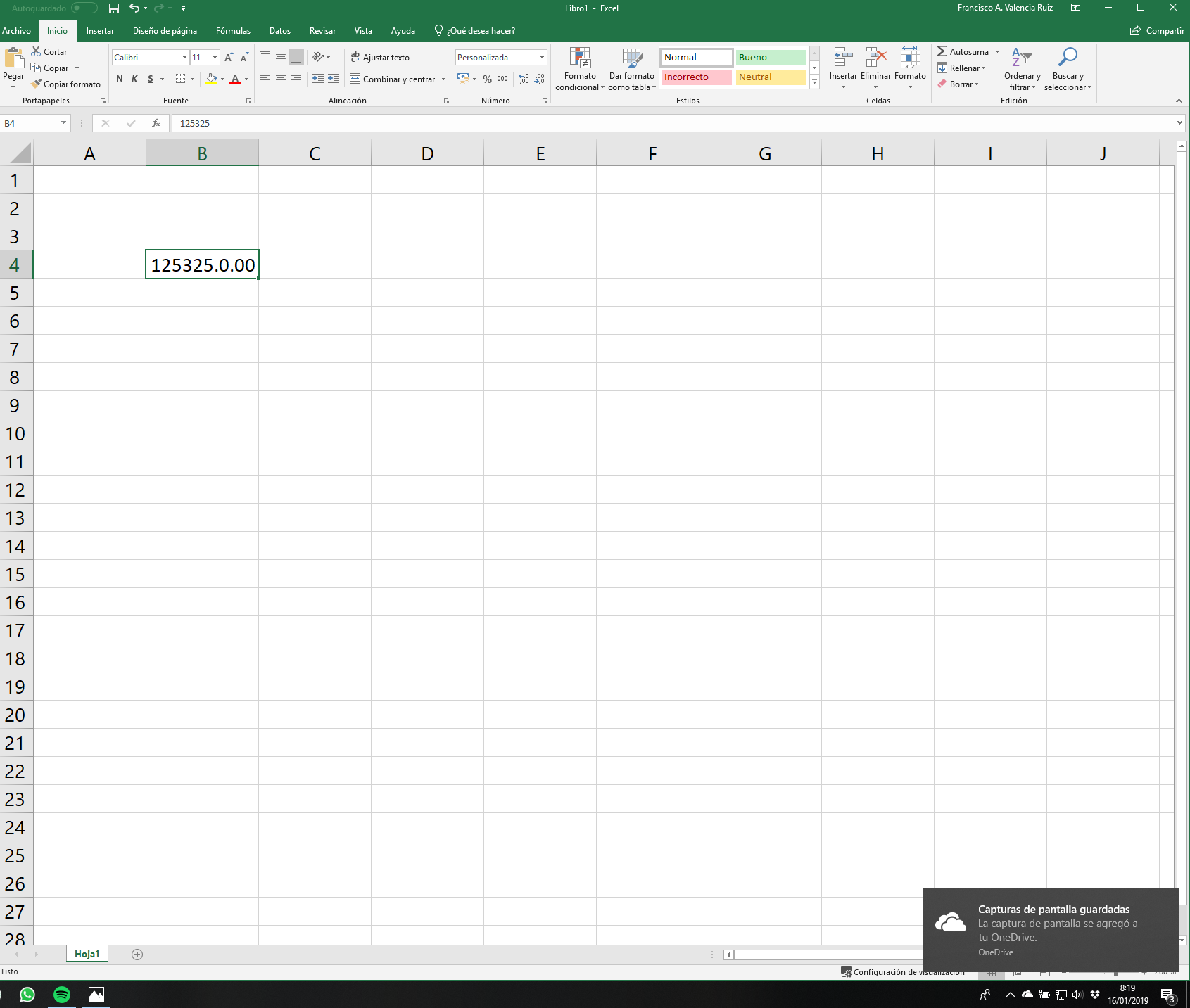
Task: Open Spotify from the taskbar
Action: tap(62, 995)
